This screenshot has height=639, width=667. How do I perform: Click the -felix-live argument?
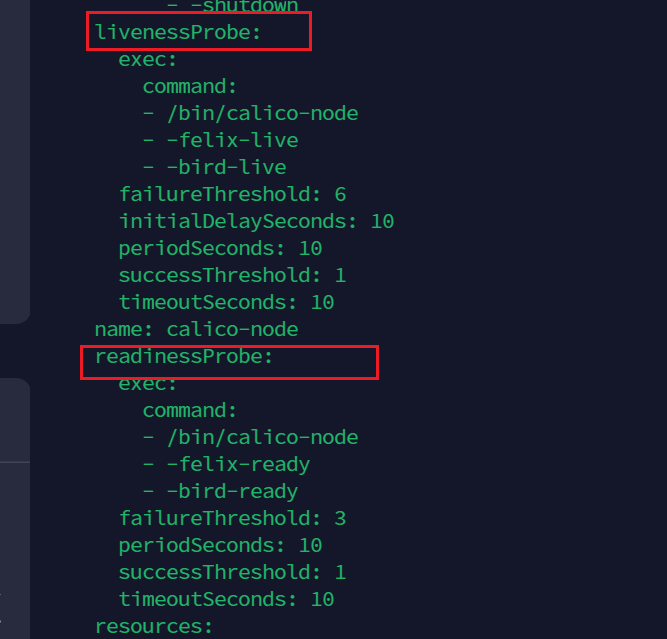(x=231, y=140)
